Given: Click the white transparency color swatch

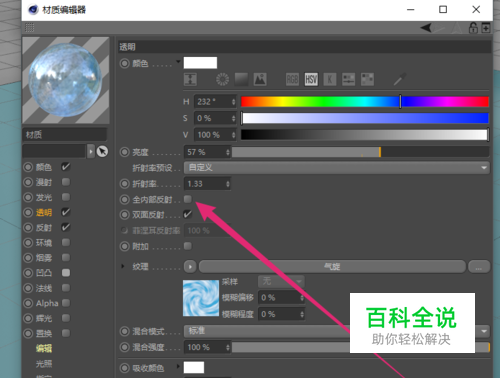Looking at the screenshot, I should click(200, 63).
